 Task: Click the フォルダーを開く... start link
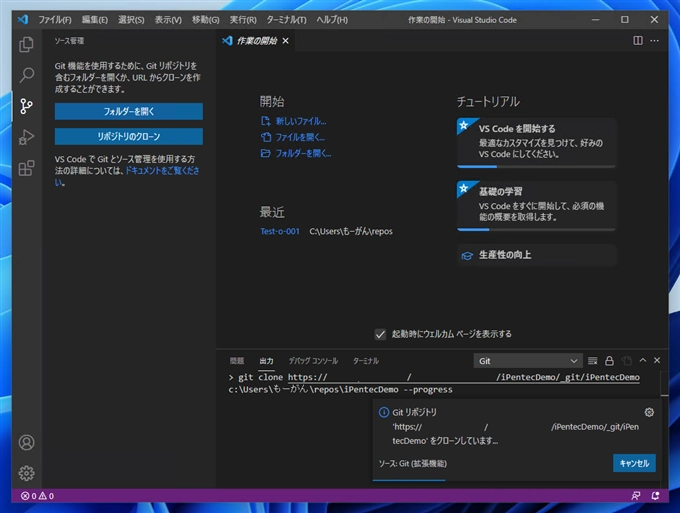303,154
